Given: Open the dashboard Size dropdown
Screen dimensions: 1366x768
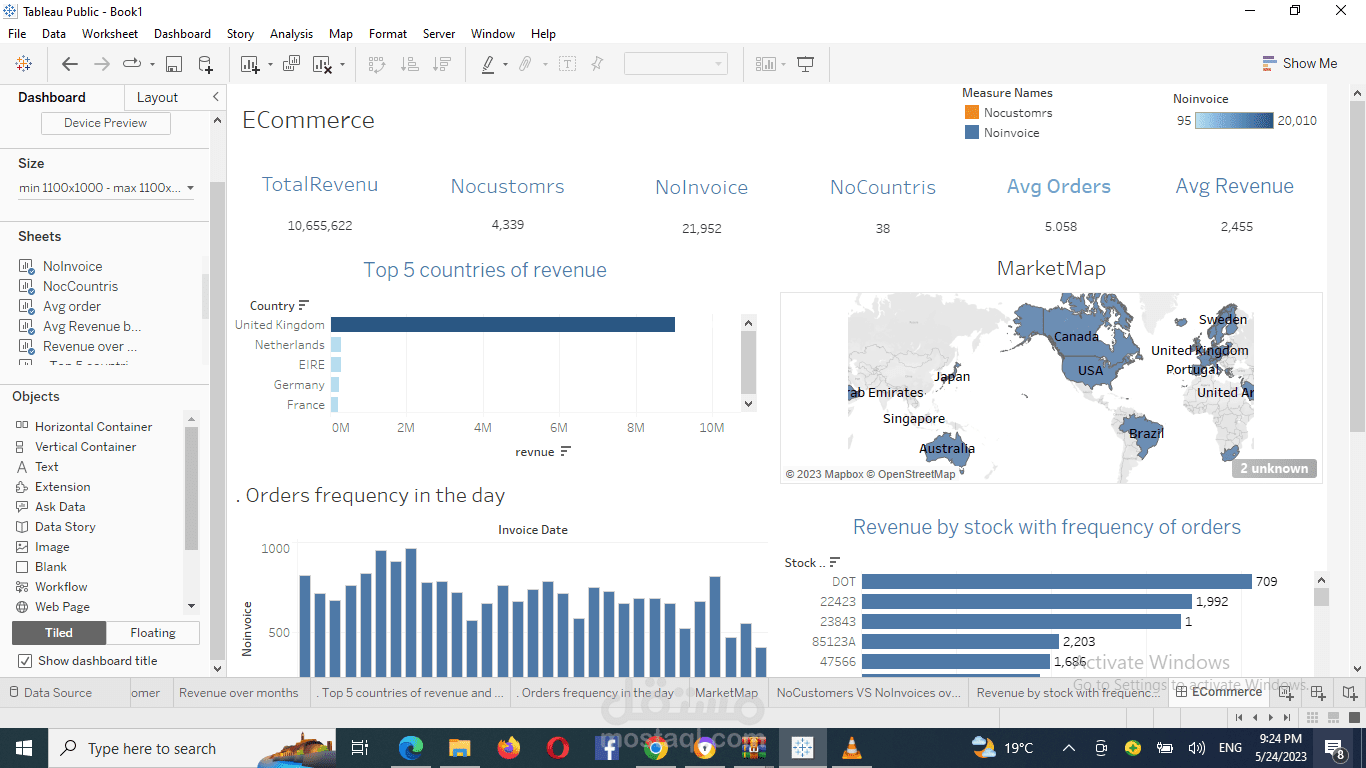Looking at the screenshot, I should coord(105,187).
